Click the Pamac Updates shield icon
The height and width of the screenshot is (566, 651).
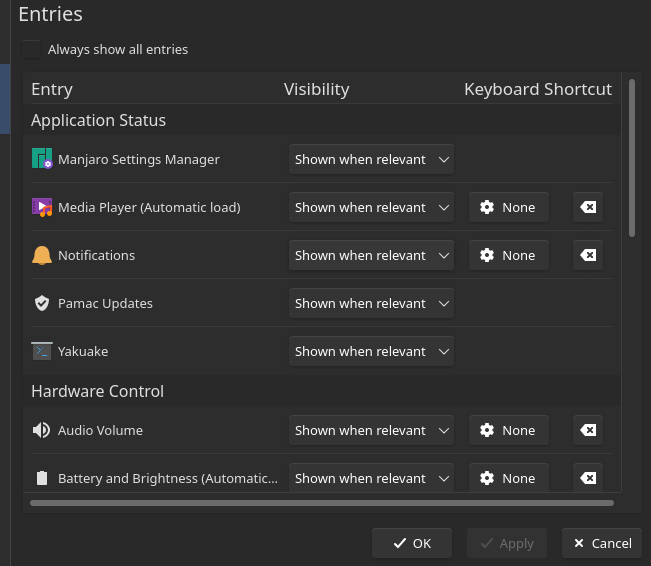[x=42, y=303]
